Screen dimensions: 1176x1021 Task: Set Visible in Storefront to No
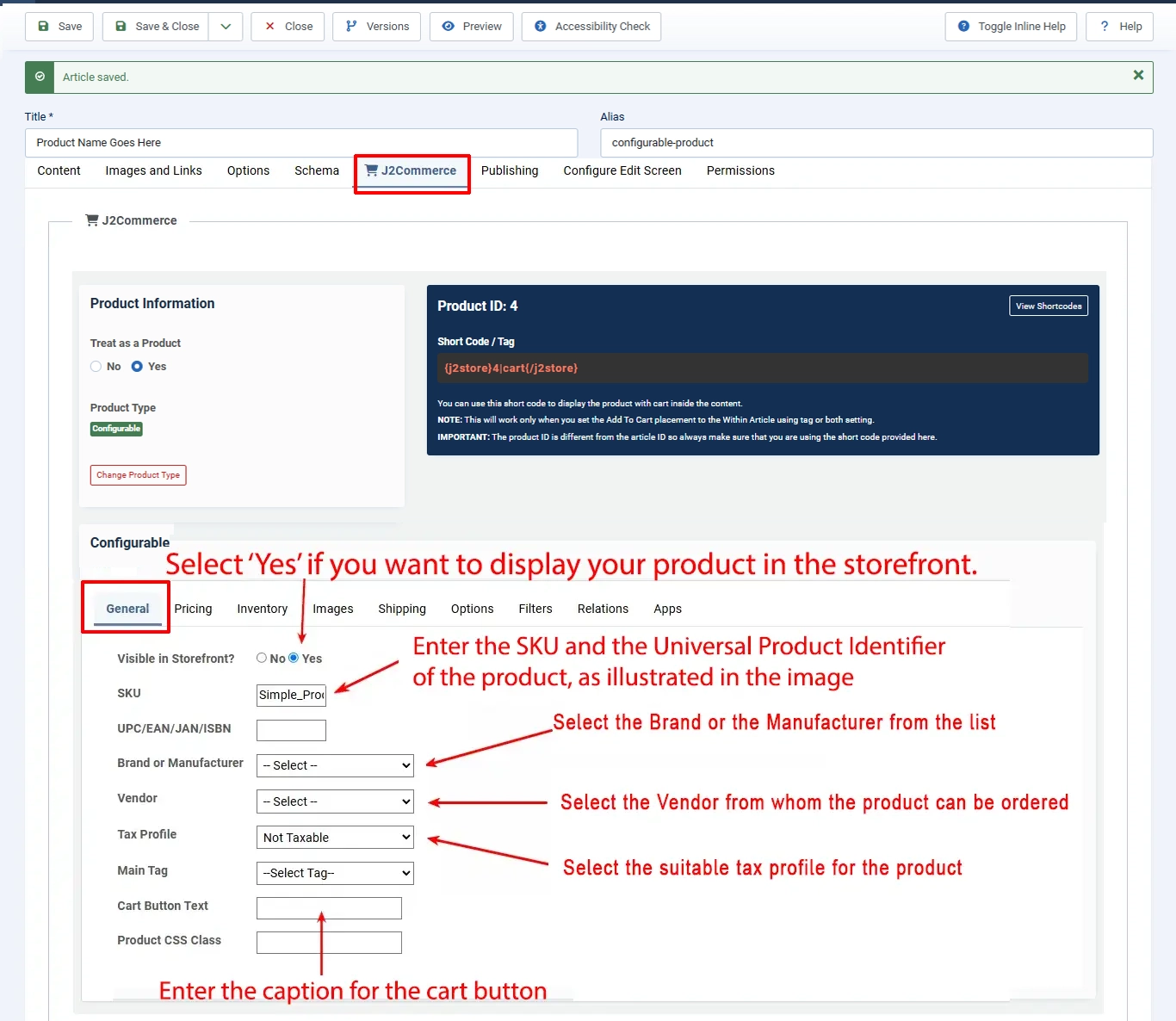(262, 658)
